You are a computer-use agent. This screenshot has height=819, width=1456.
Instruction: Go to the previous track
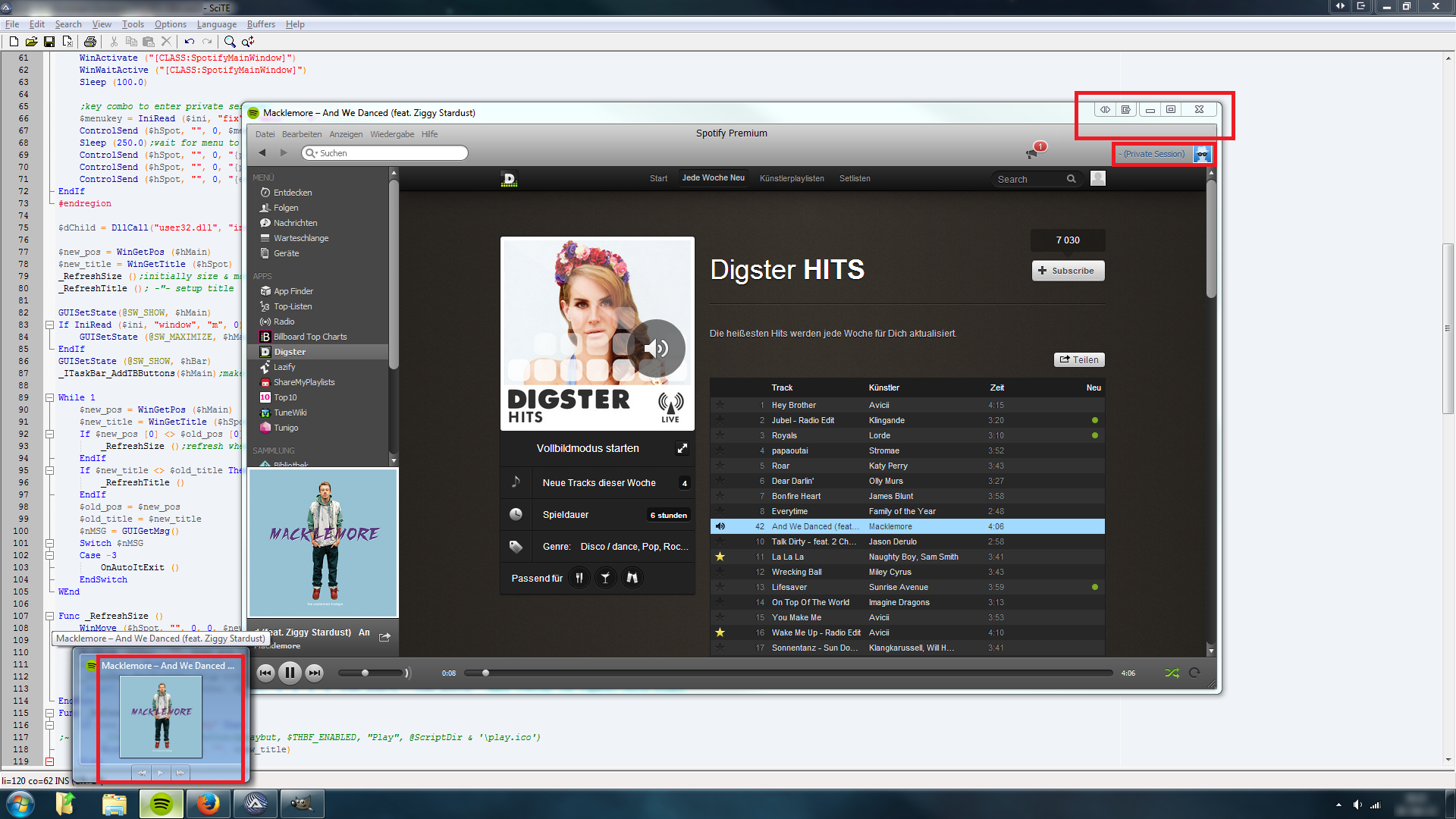[265, 673]
